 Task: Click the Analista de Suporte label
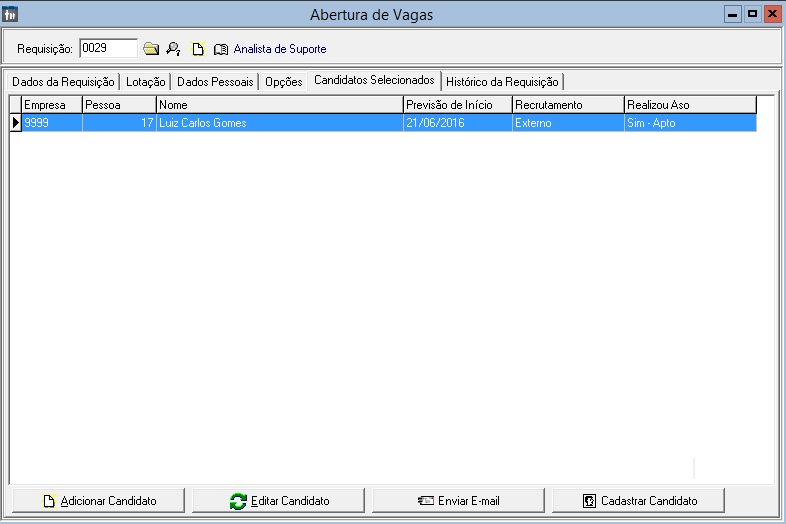coord(280,49)
